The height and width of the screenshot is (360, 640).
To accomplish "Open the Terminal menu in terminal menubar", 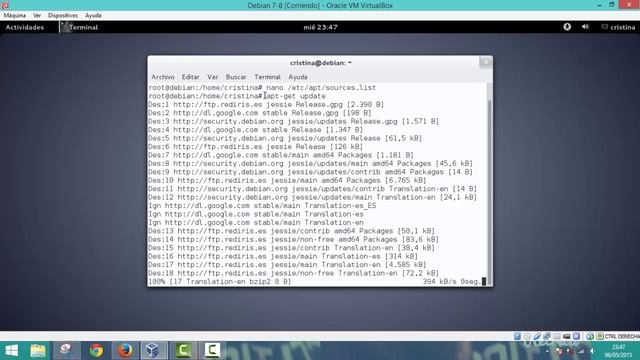I will click(267, 77).
